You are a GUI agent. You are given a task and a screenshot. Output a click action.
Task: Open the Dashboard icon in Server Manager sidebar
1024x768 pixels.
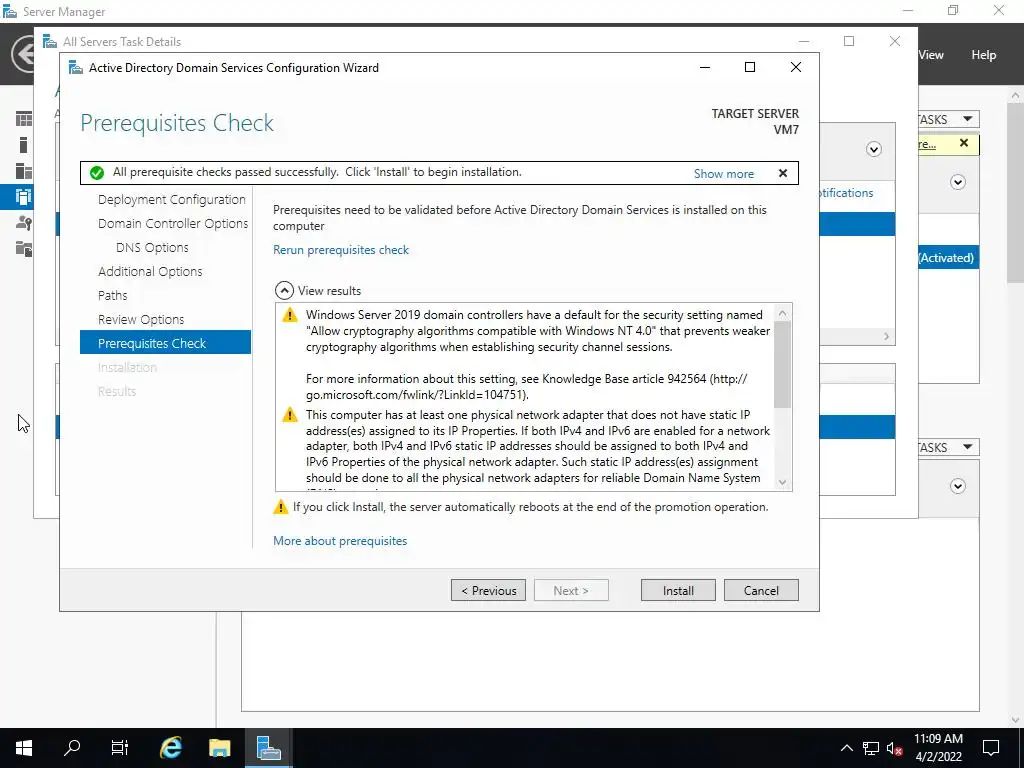(x=24, y=119)
